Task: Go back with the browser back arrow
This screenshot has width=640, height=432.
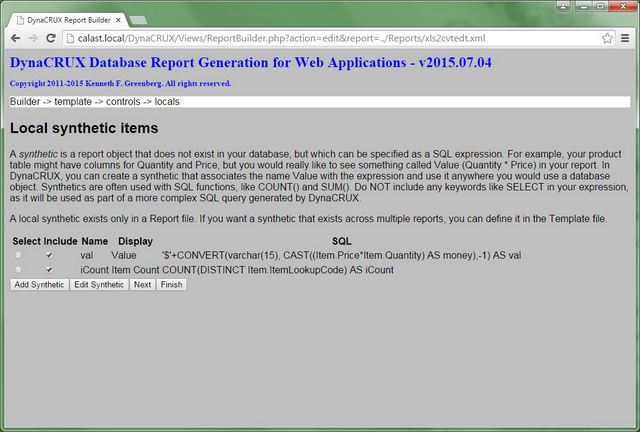Action: tap(16, 38)
